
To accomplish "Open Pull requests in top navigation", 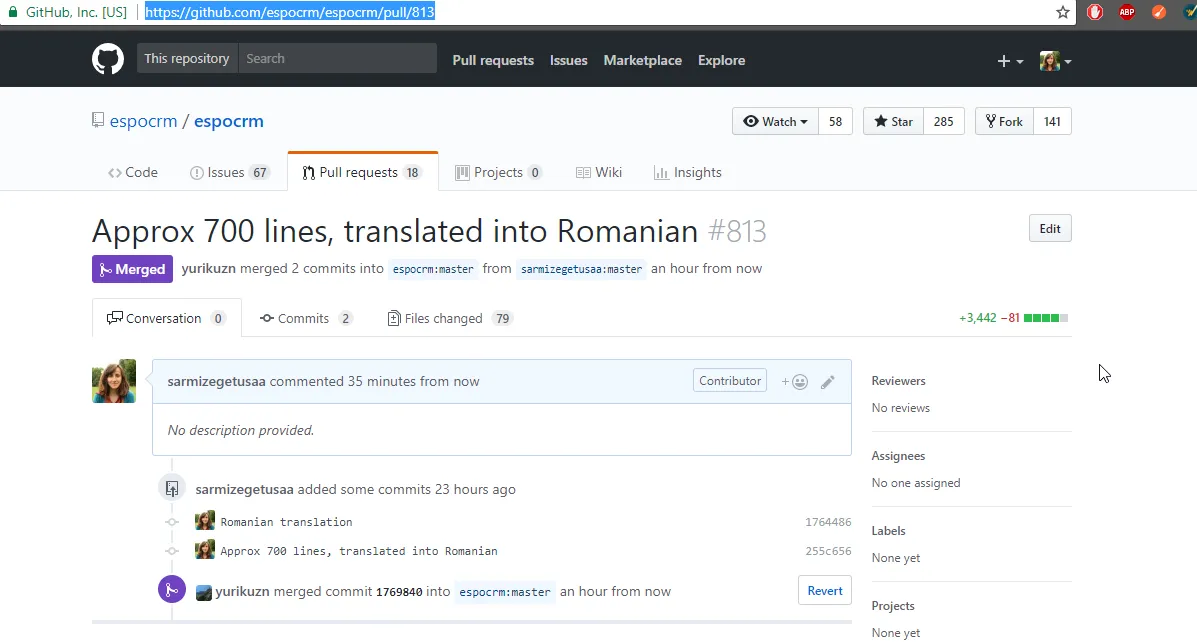I will pyautogui.click(x=493, y=60).
